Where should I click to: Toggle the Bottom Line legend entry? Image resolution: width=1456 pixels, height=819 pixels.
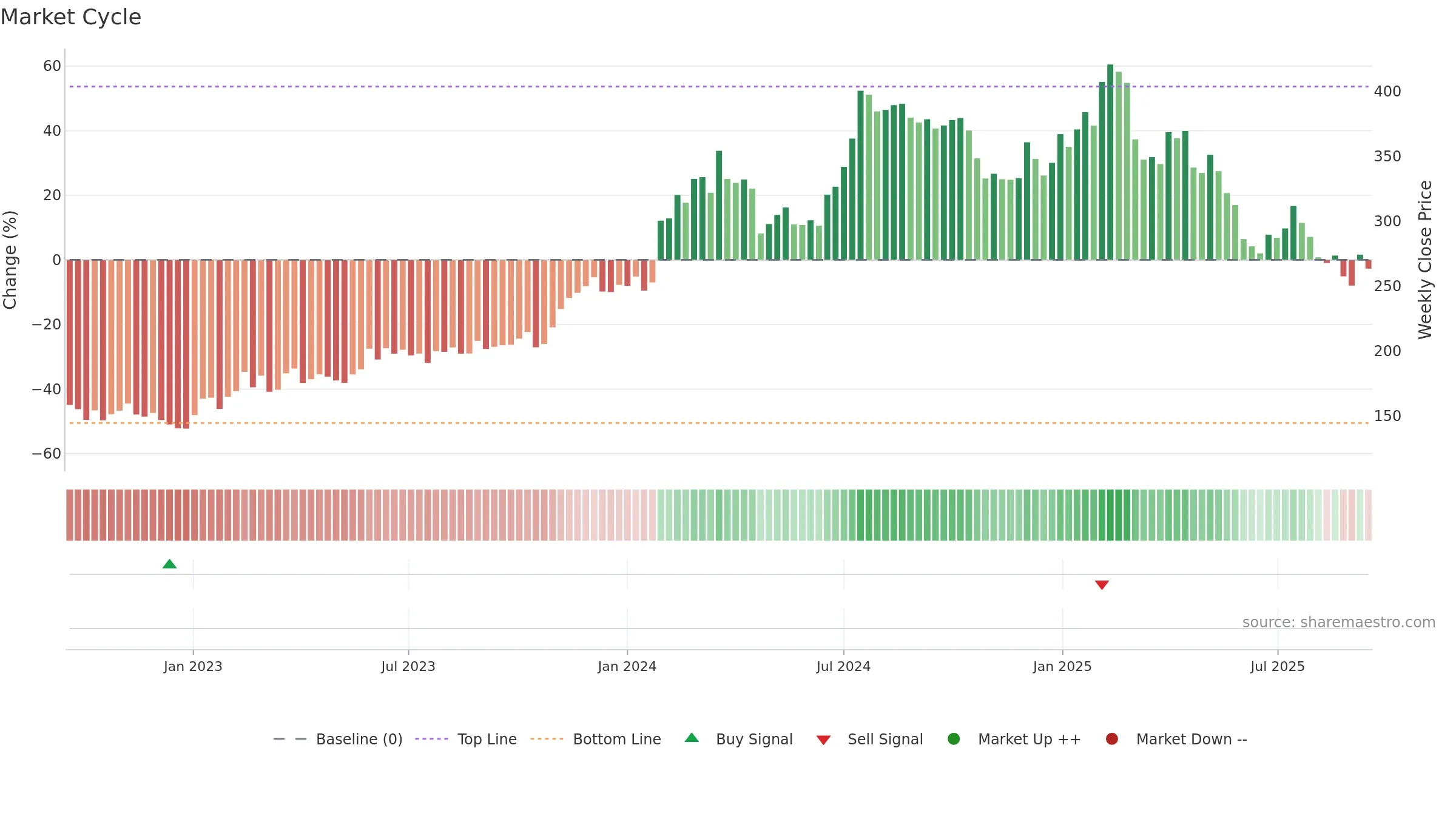click(x=596, y=739)
